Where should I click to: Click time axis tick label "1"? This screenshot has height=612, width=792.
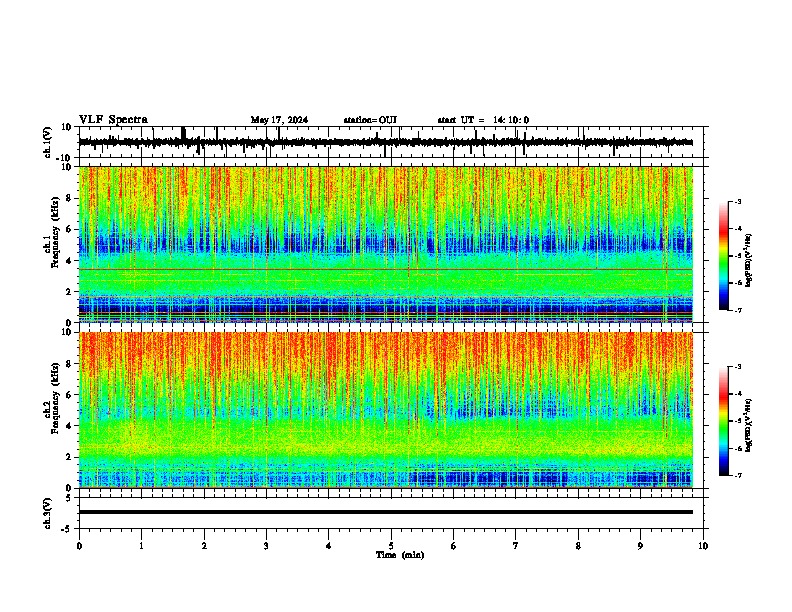point(141,546)
